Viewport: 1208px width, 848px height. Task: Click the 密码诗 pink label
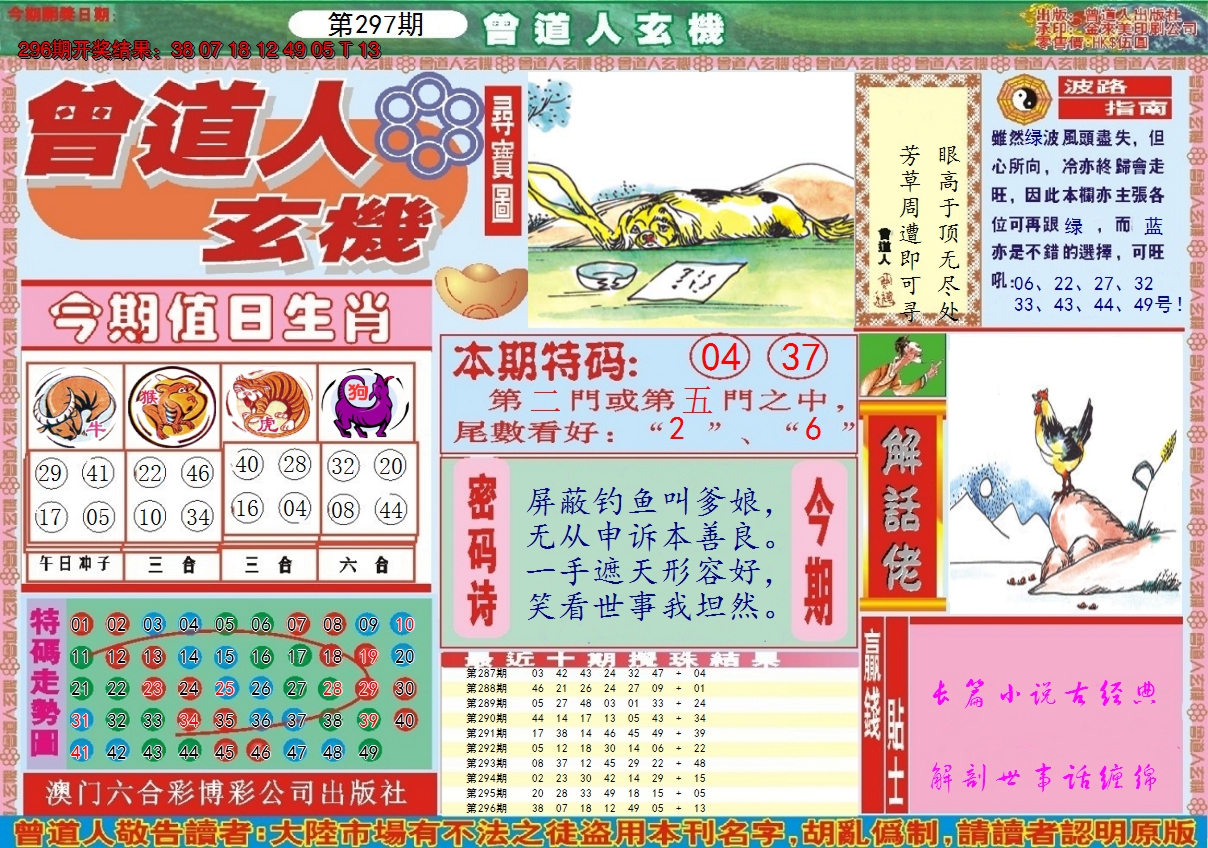482,548
